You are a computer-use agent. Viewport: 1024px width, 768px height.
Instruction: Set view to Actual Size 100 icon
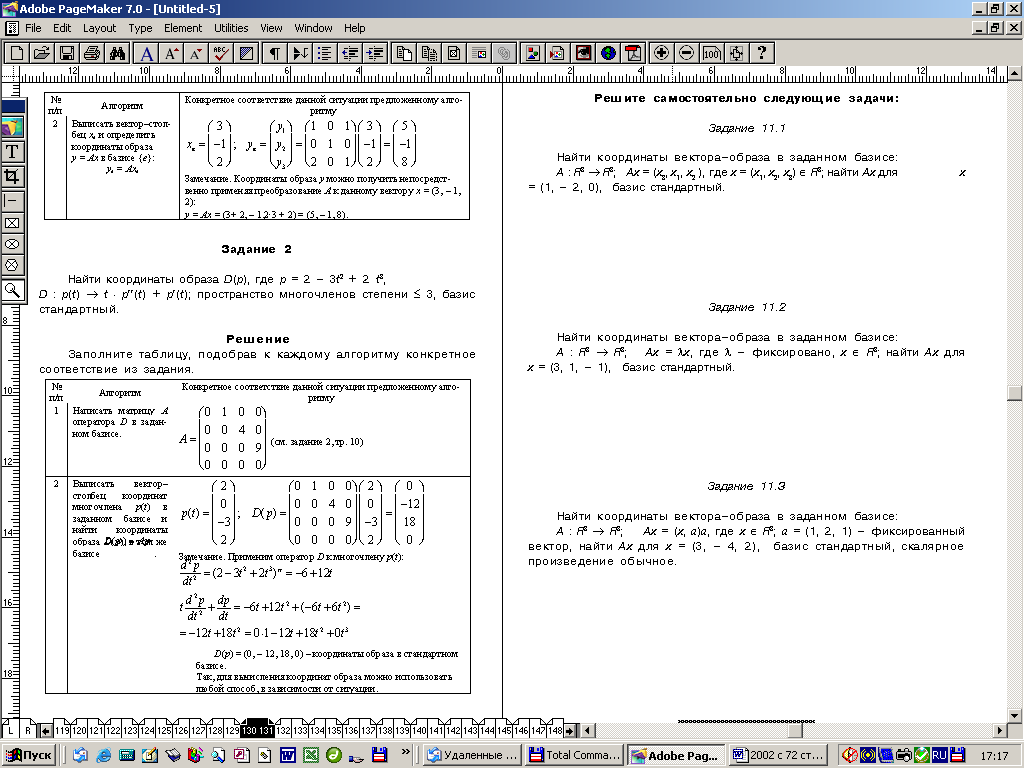711,53
